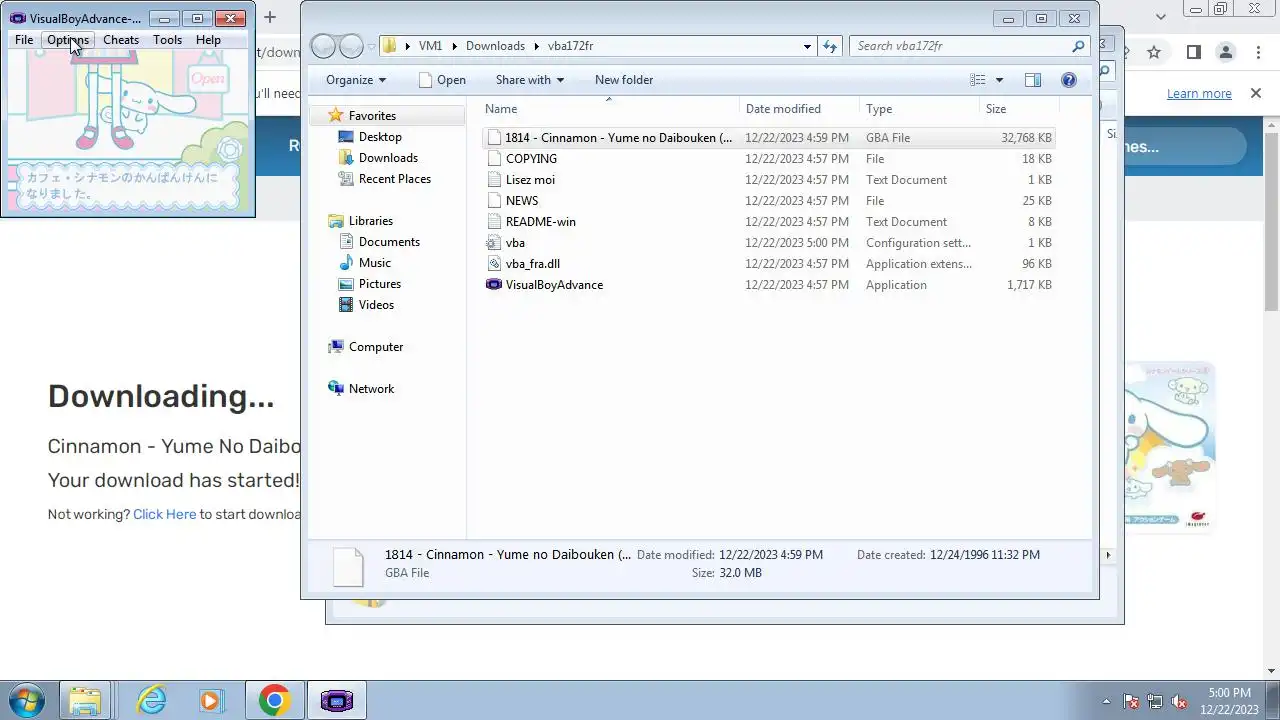
Task: Select the README-win document
Action: point(768,222)
